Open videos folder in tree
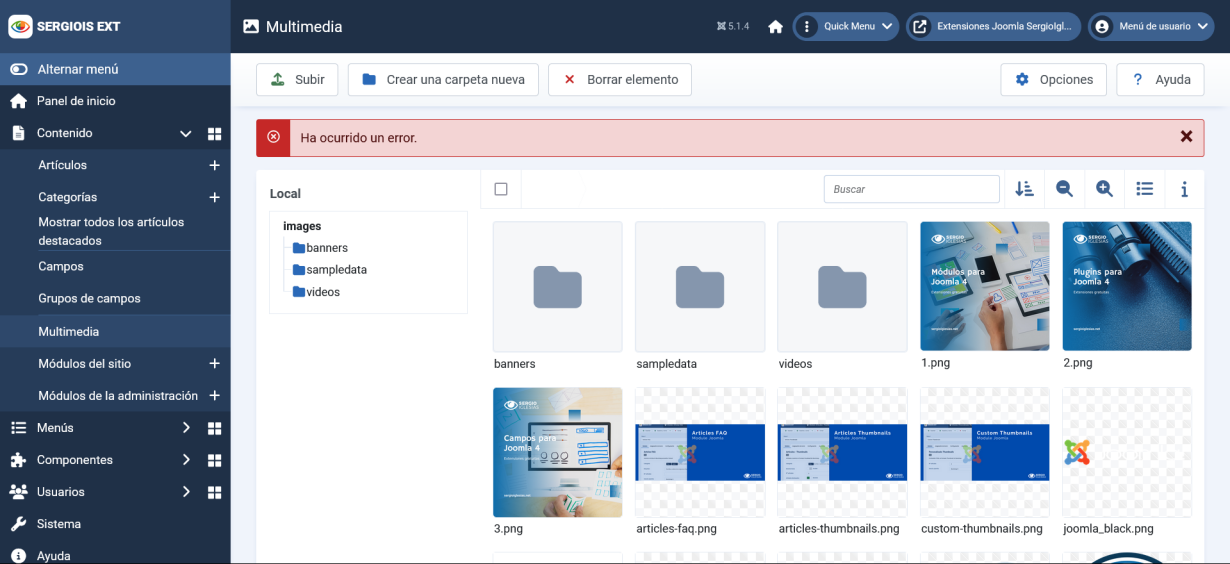Image resolution: width=1230 pixels, height=564 pixels. [x=316, y=292]
